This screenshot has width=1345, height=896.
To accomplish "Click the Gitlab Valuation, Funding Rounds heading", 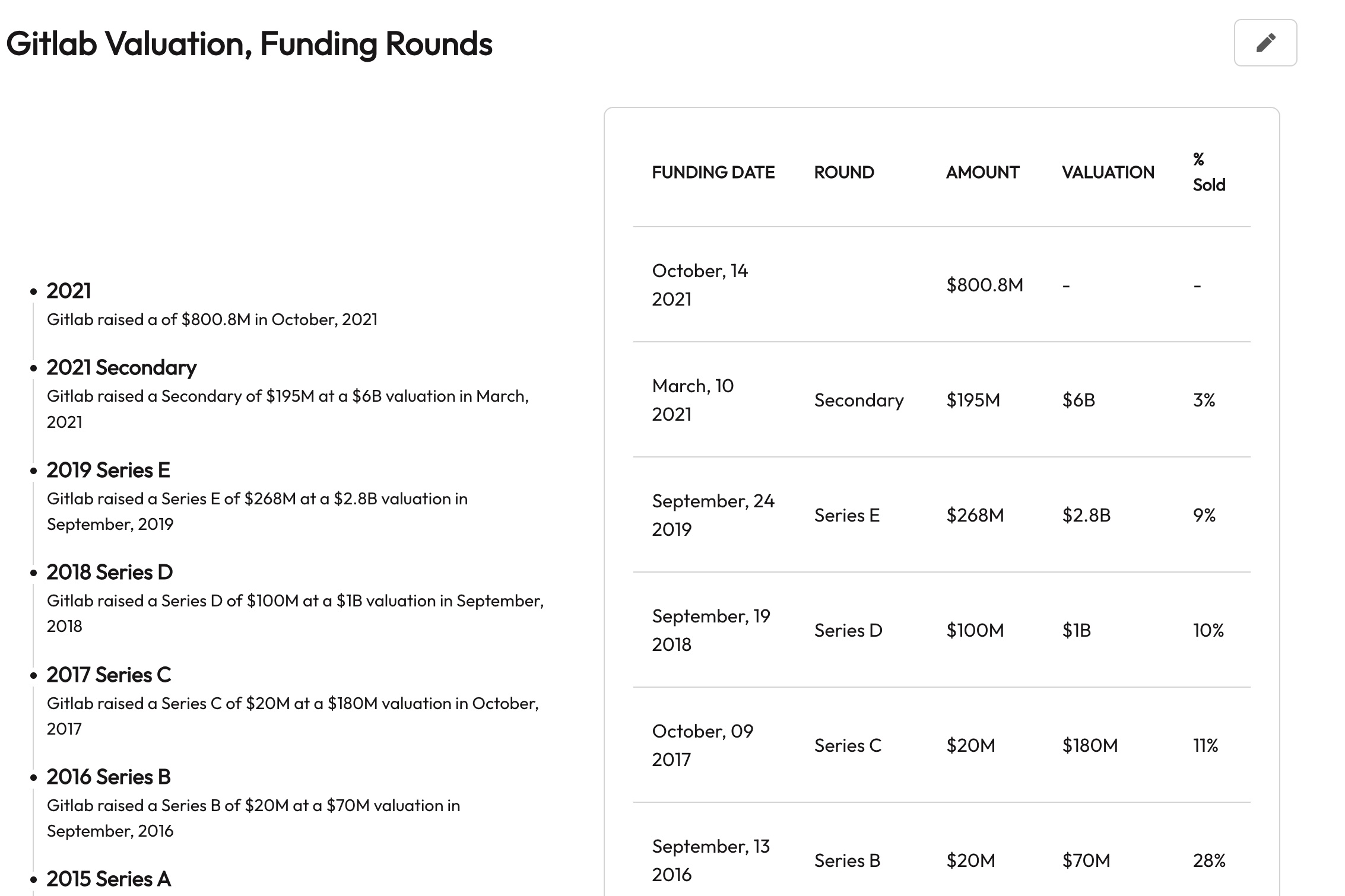I will (249, 44).
